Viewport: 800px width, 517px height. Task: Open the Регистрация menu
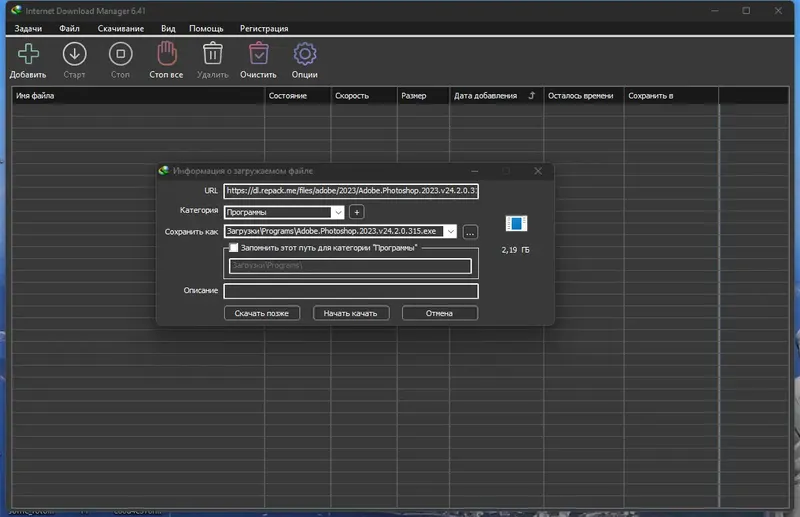[264, 29]
